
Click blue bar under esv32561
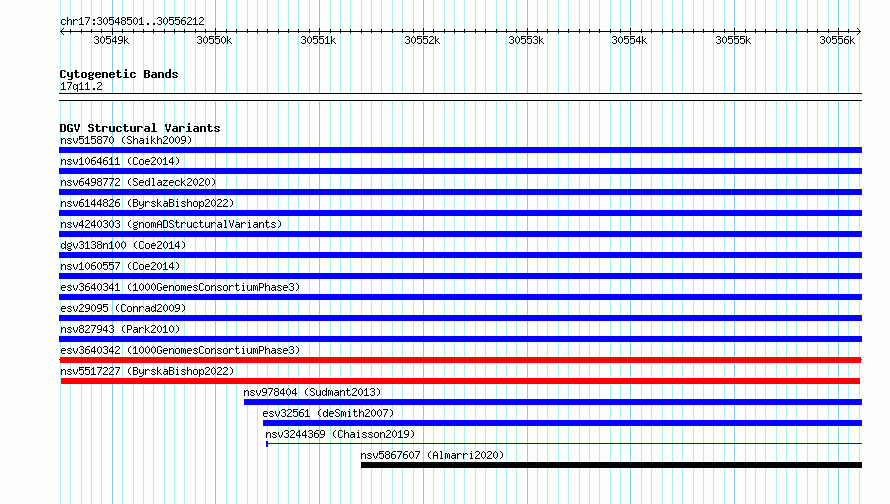[x=562, y=423]
